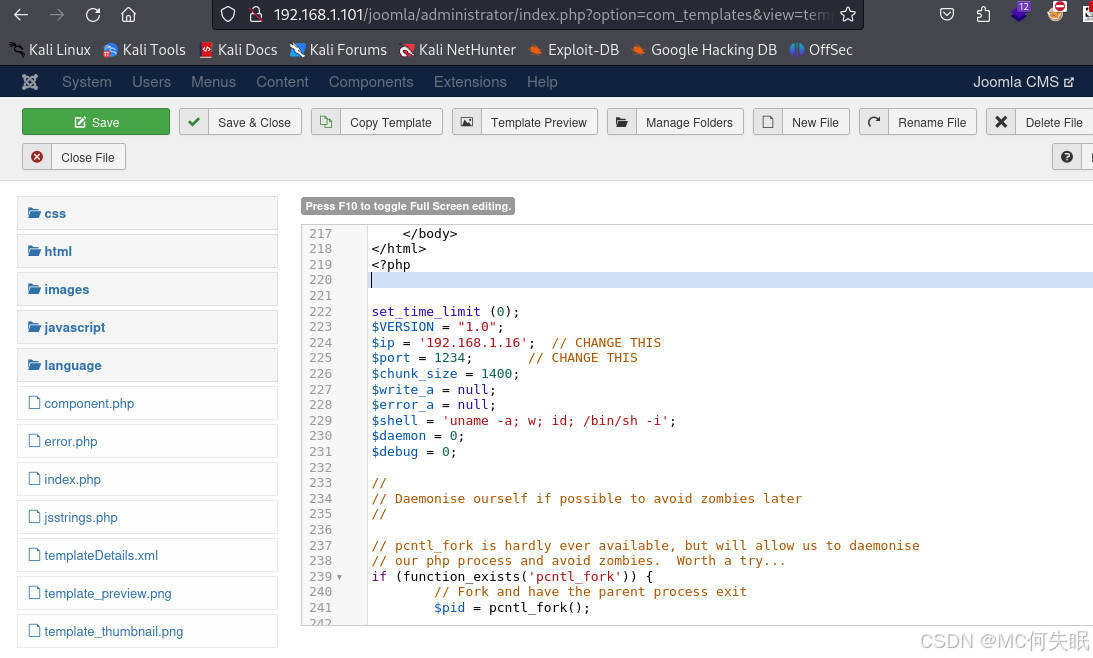The image size is (1093, 658).
Task: Expand the javascript folder
Action: pyautogui.click(x=147, y=327)
